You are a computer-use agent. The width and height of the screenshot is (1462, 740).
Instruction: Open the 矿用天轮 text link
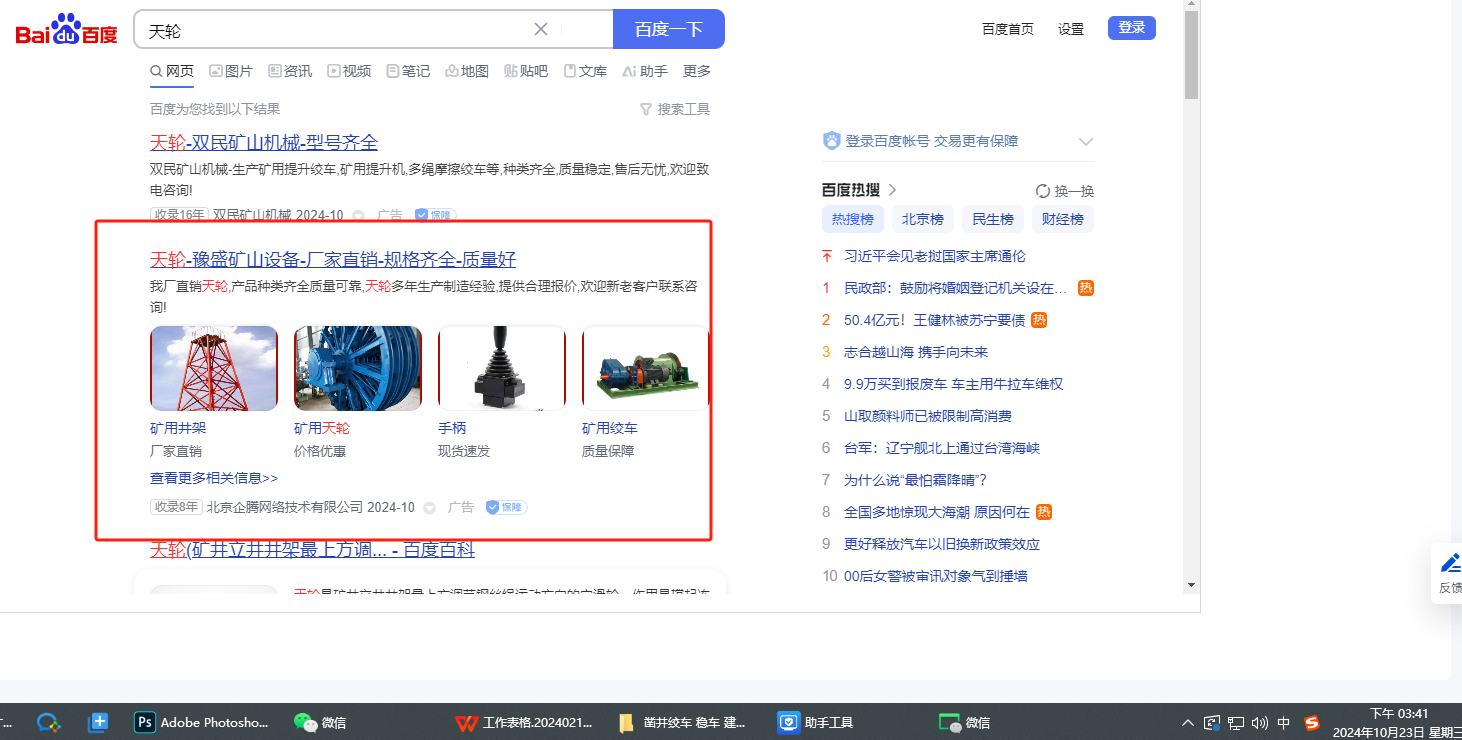(322, 428)
